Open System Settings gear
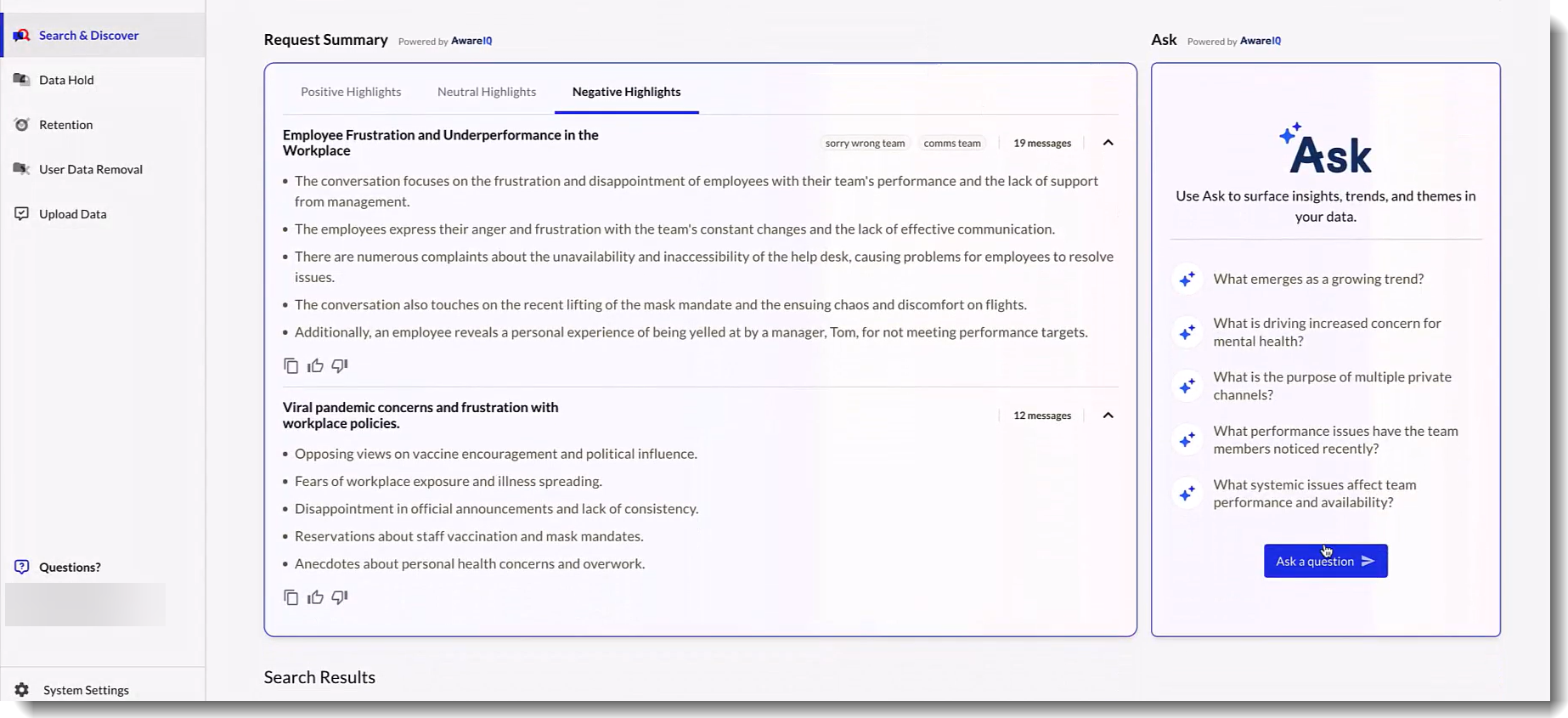 [22, 690]
